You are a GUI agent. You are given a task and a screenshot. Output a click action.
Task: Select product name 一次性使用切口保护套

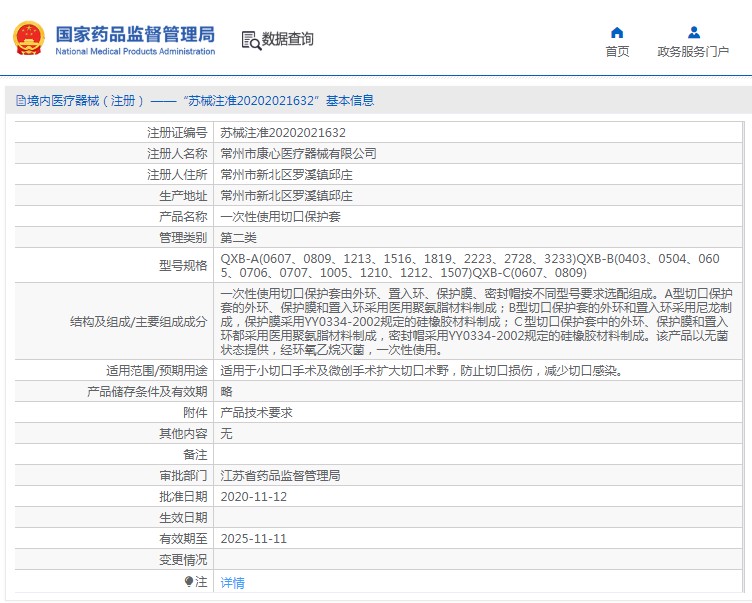[x=280, y=217]
